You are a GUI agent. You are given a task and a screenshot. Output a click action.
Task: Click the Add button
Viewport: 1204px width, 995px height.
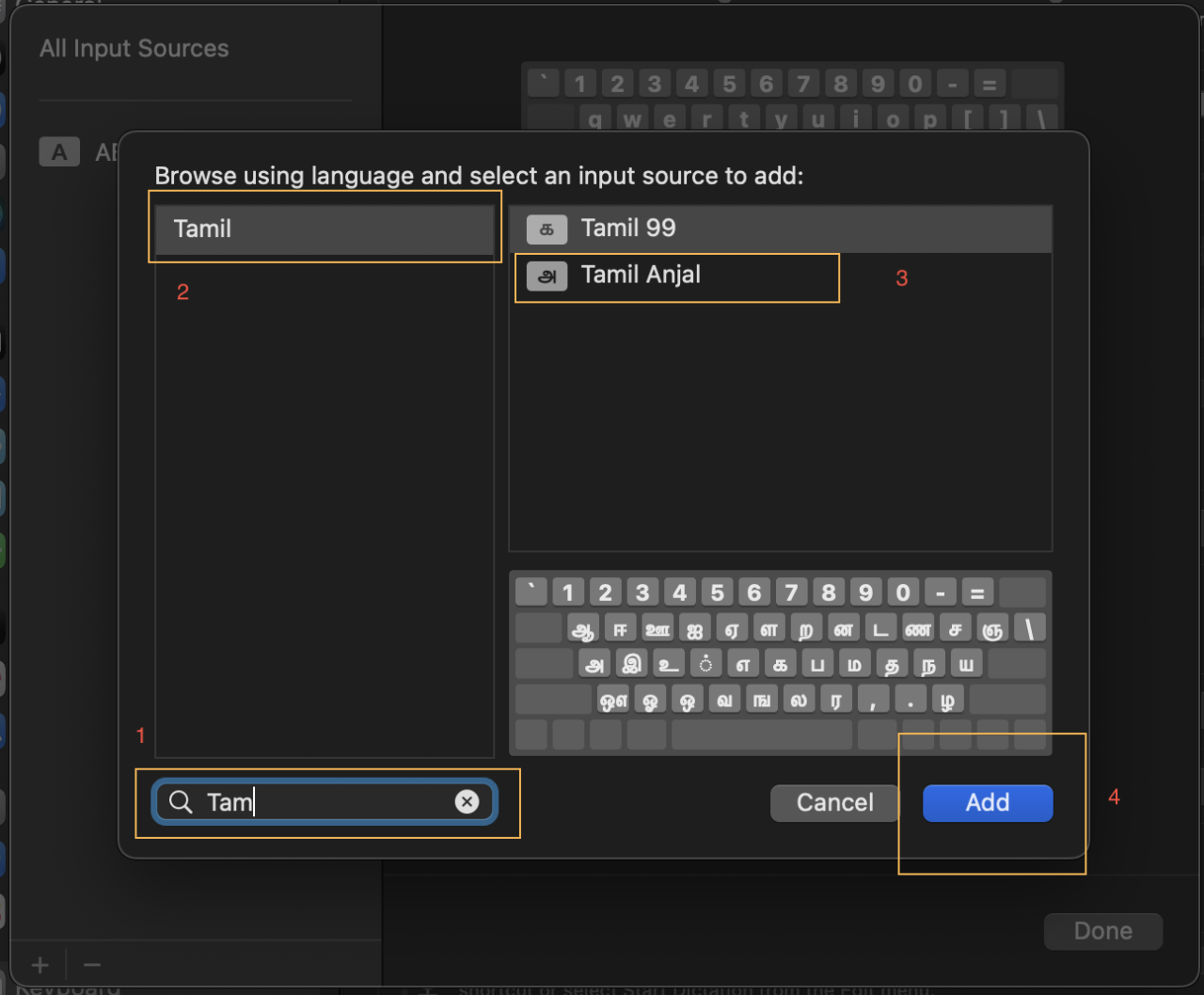pyautogui.click(x=987, y=802)
